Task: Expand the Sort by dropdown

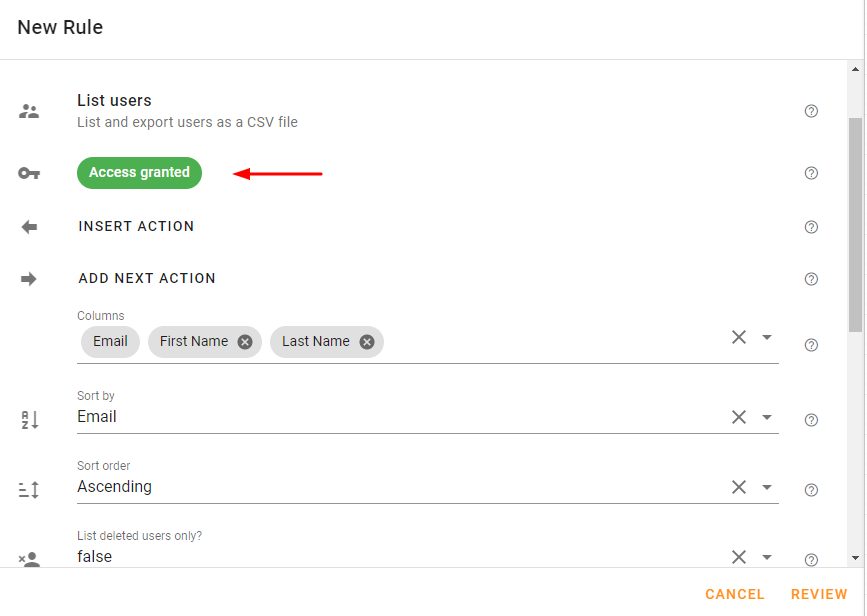Action: tap(766, 417)
